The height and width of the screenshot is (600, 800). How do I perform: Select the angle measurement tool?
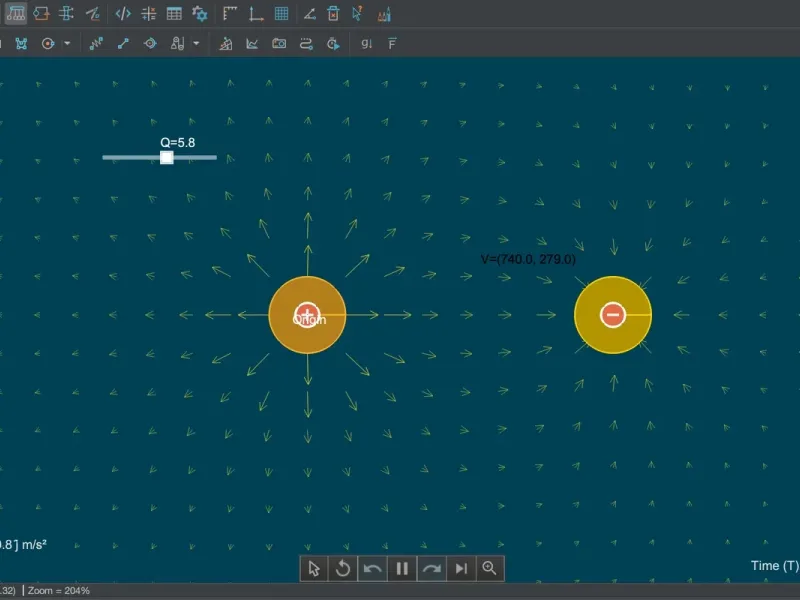tap(310, 14)
